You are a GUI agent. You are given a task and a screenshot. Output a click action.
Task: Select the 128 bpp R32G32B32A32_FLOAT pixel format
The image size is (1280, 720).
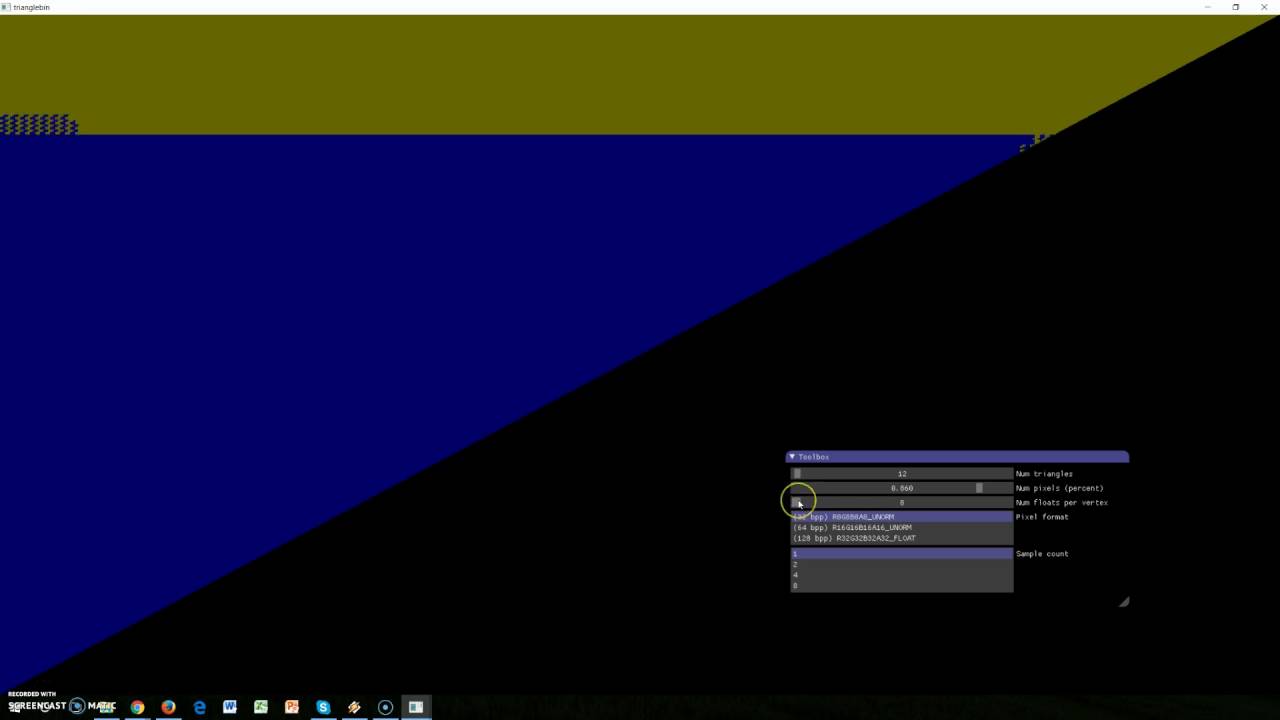(855, 538)
